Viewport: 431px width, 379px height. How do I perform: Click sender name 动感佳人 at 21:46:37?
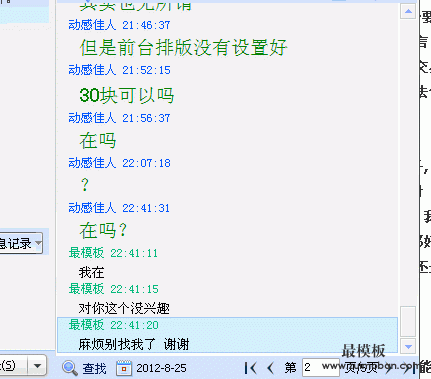click(x=92, y=25)
